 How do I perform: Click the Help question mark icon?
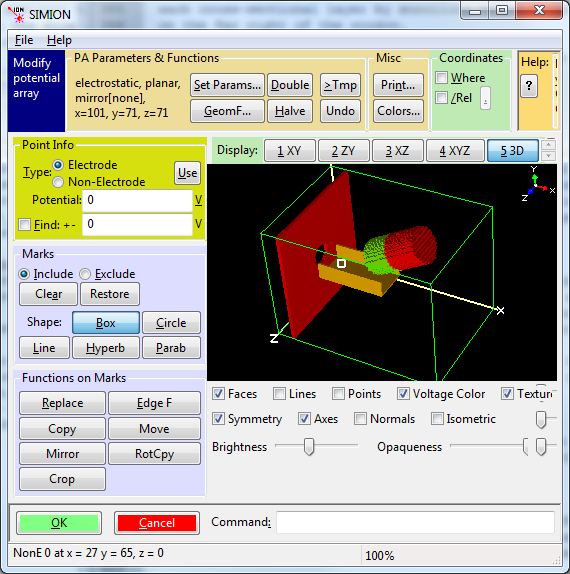529,86
